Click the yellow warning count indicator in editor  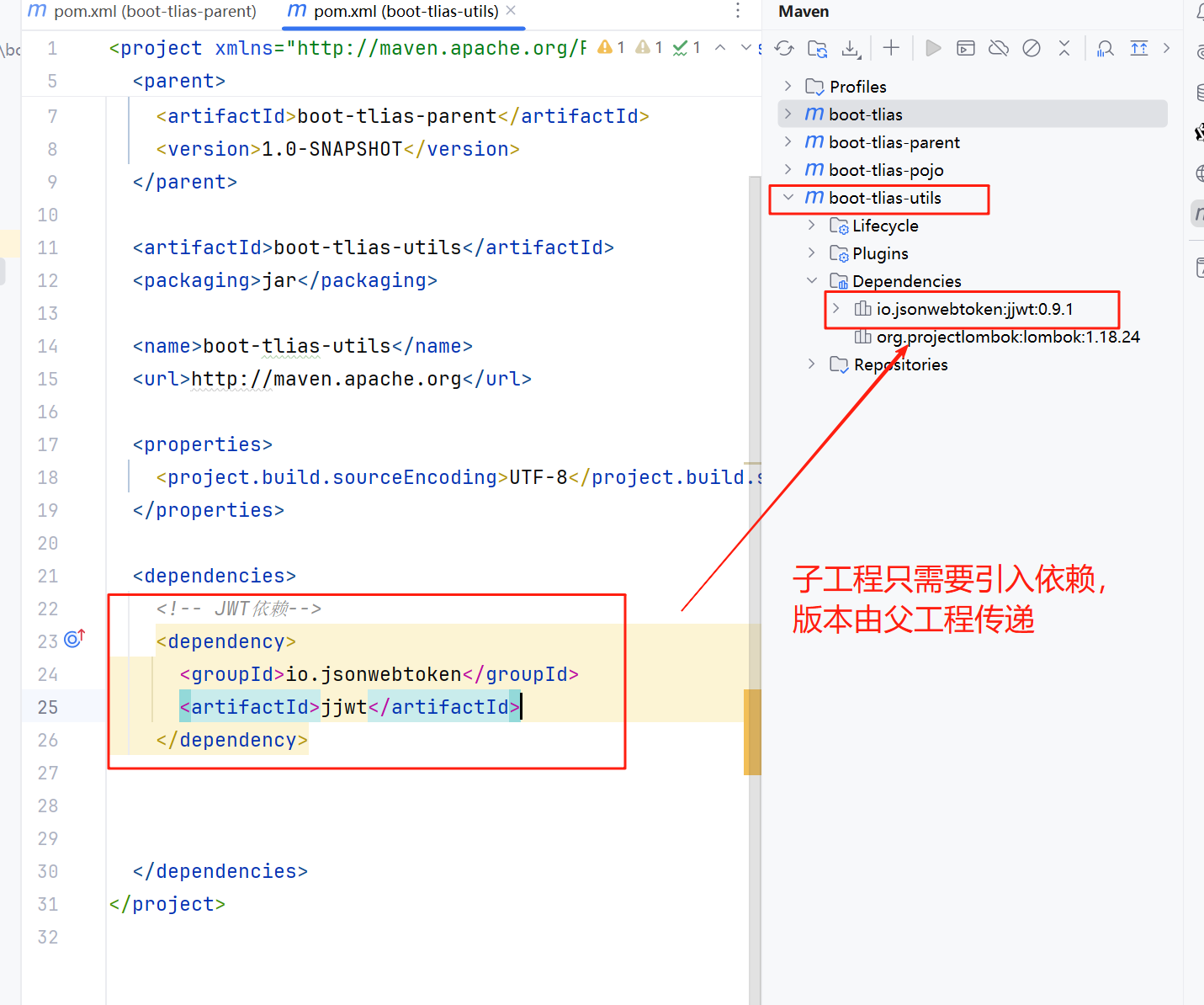(611, 47)
